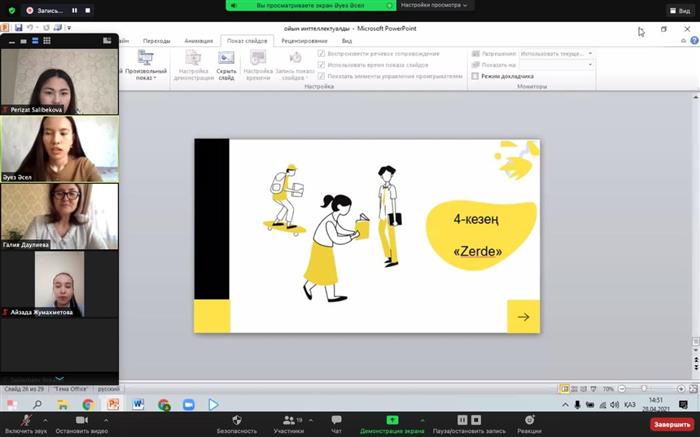The height and width of the screenshot is (437, 700).
Task: Open Реакции reactions icon
Action: click(x=529, y=421)
